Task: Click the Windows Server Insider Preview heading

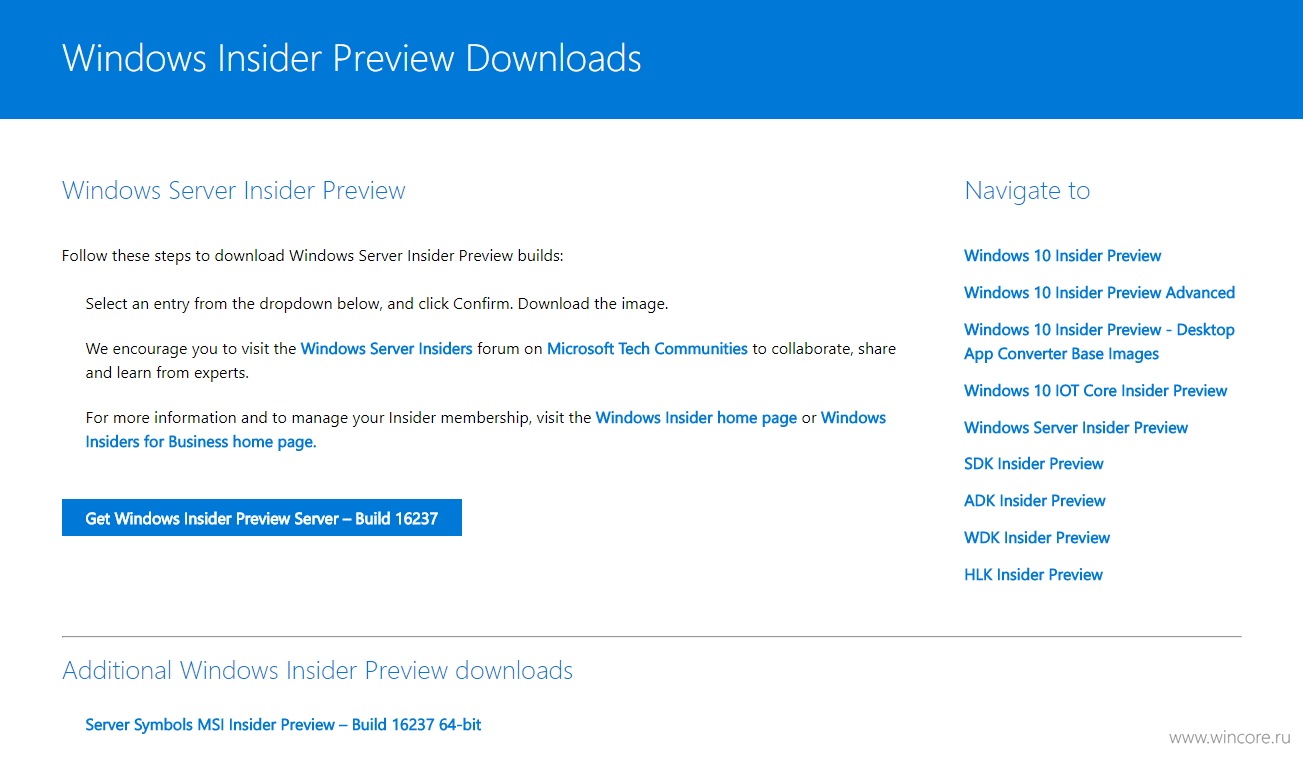Action: click(x=234, y=191)
